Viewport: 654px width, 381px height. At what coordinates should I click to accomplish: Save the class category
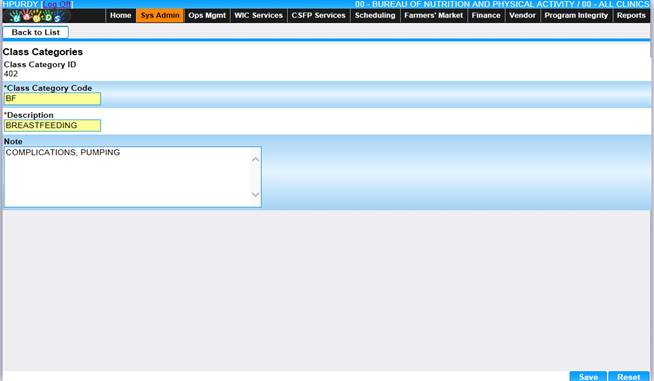tap(588, 376)
